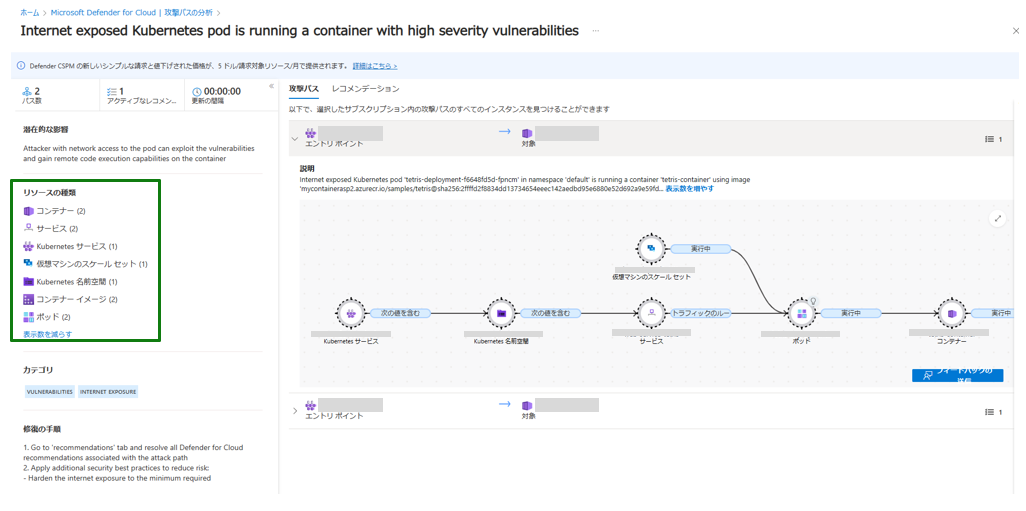Viewport: 1026px width, 511px height.
Task: Click the 表示数を減らす link
Action: click(47, 334)
